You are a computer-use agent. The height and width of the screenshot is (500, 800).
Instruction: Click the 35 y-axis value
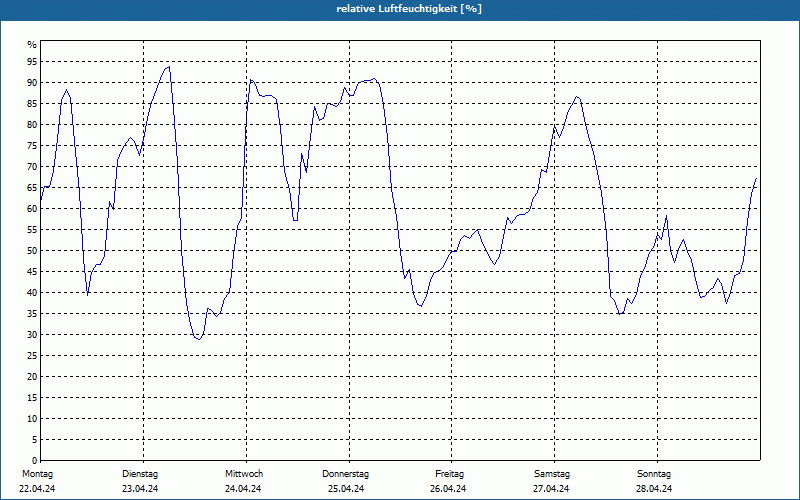pos(32,314)
